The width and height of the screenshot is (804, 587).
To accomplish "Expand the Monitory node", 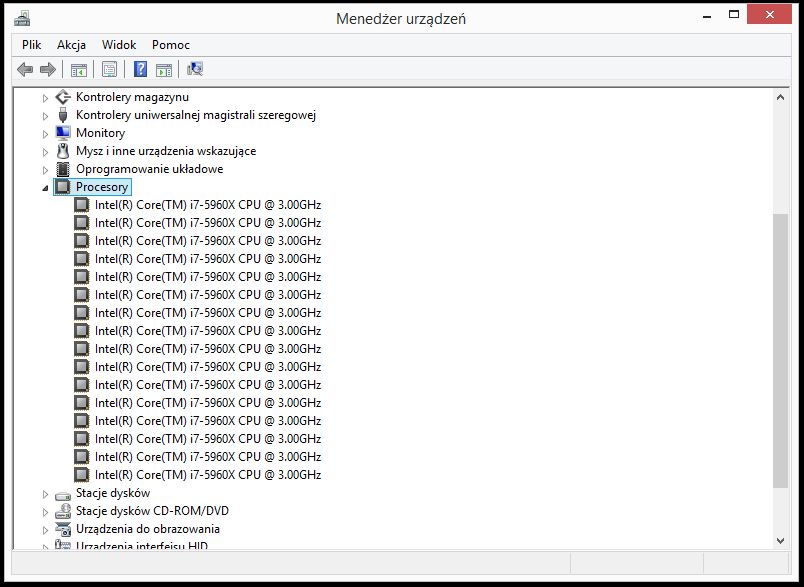I will click(45, 133).
